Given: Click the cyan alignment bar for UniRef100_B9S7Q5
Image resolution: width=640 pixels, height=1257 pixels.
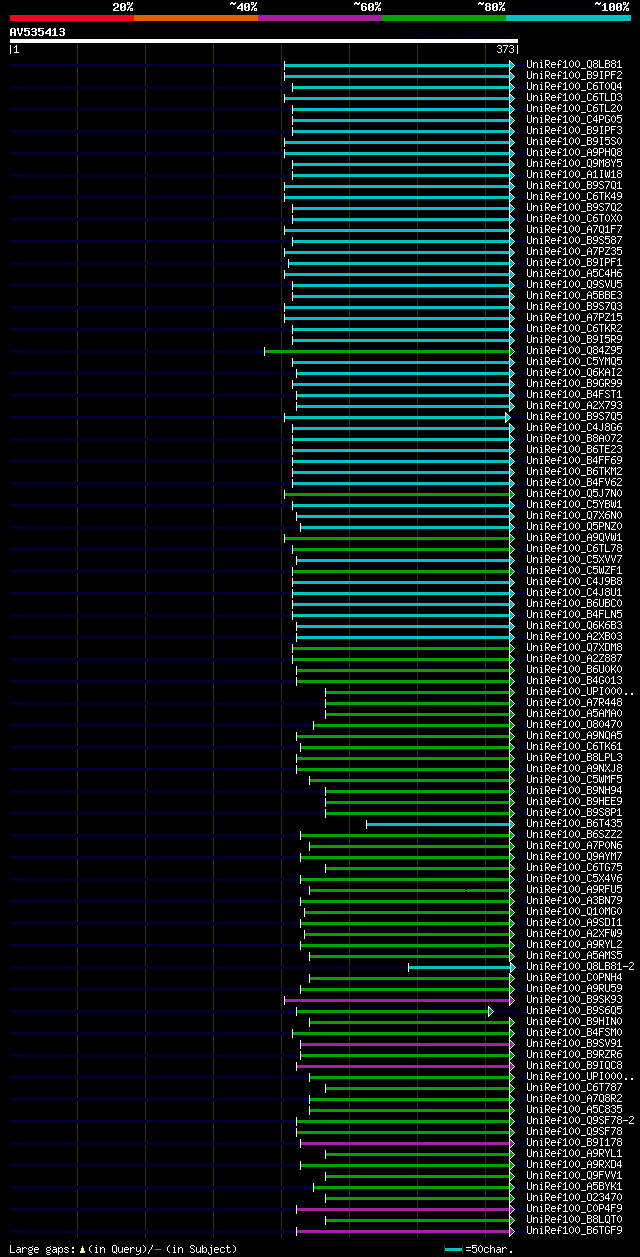Looking at the screenshot, I should pyautogui.click(x=397, y=417).
